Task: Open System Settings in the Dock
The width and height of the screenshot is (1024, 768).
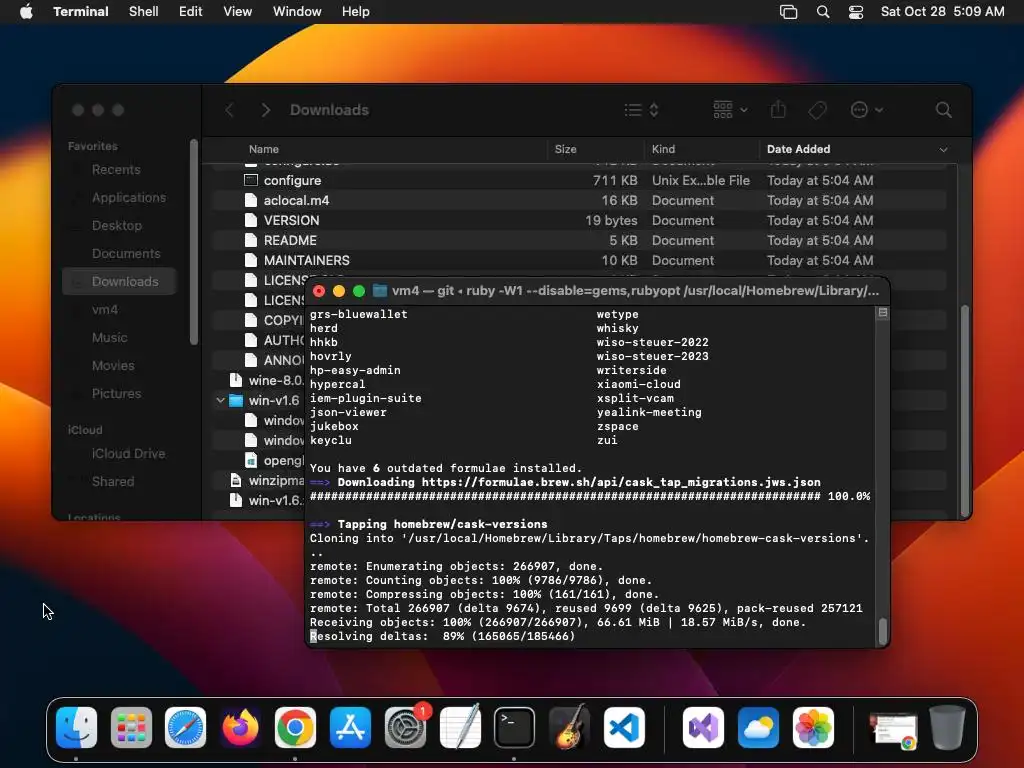Action: pos(405,727)
